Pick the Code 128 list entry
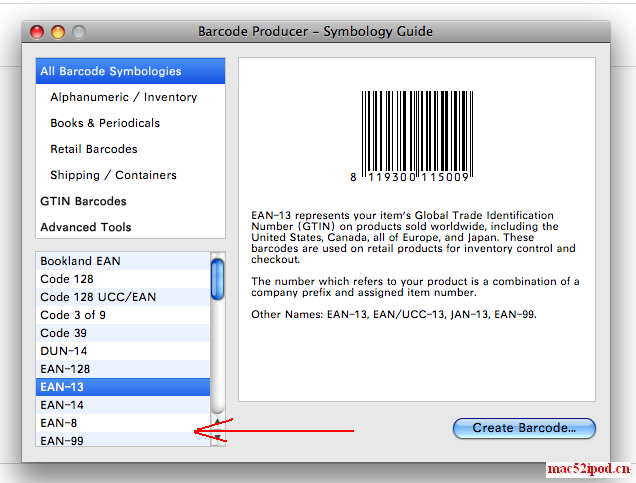The height and width of the screenshot is (483, 636). point(123,279)
